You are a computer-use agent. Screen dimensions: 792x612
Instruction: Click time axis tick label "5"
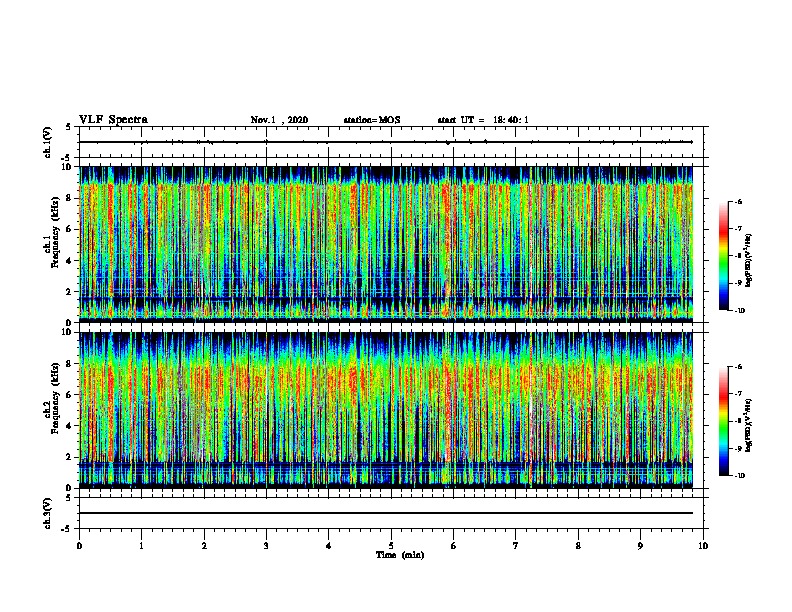tap(391, 546)
